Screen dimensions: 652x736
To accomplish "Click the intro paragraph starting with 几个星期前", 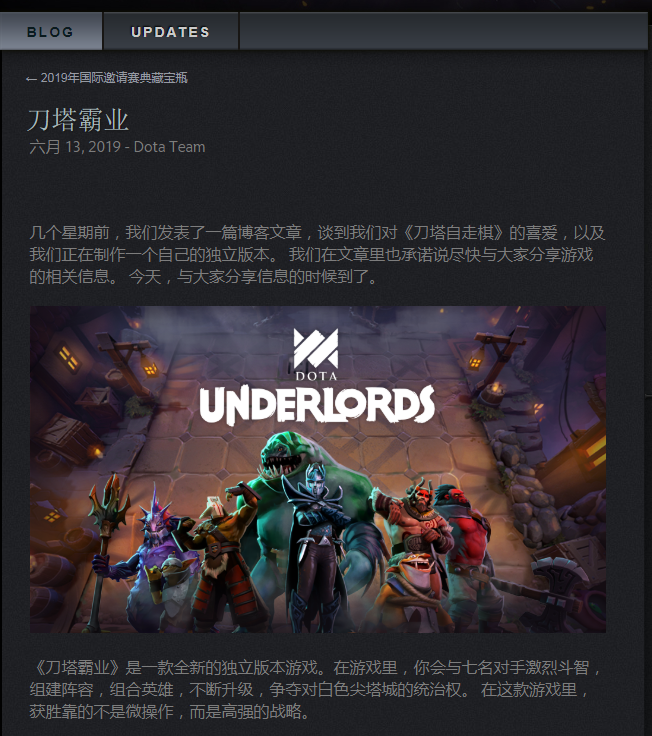I will (x=317, y=254).
